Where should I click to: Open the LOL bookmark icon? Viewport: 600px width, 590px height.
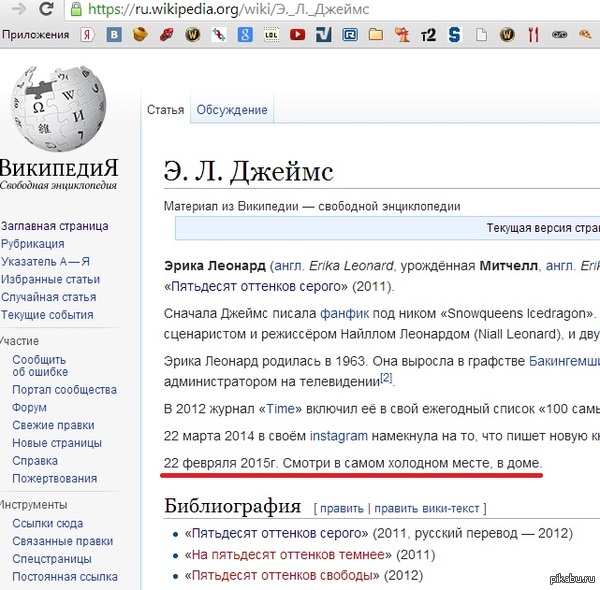pos(271,35)
